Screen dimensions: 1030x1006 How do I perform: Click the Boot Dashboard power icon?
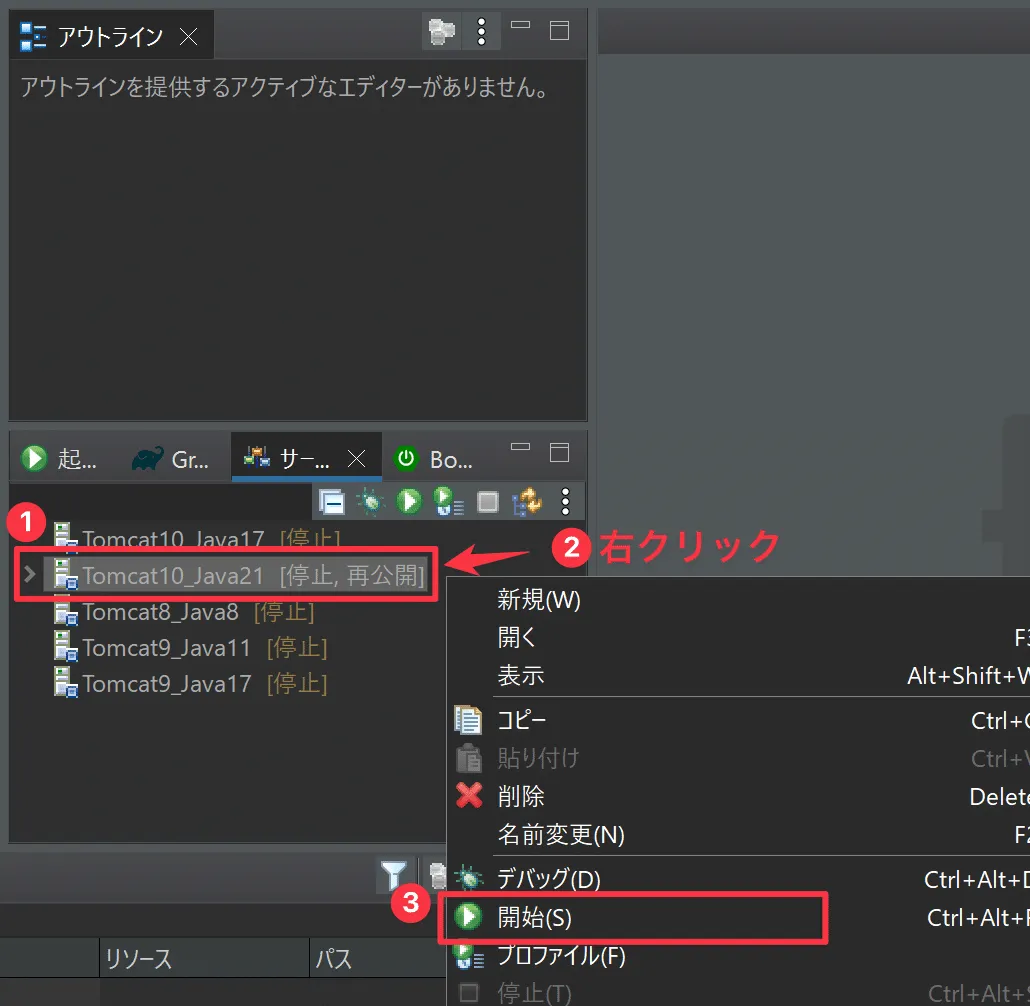pyautogui.click(x=406, y=458)
